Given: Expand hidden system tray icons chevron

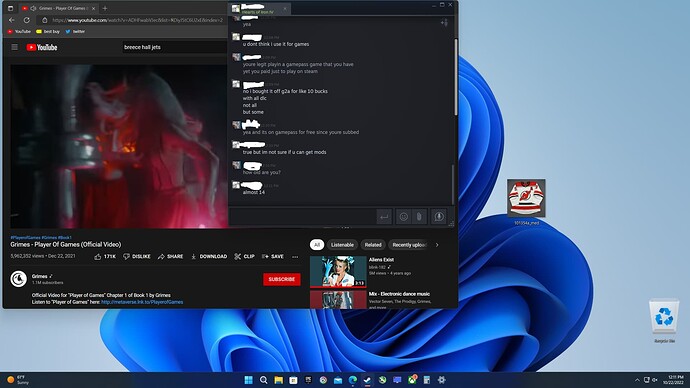Looking at the screenshot, I should coord(637,380).
